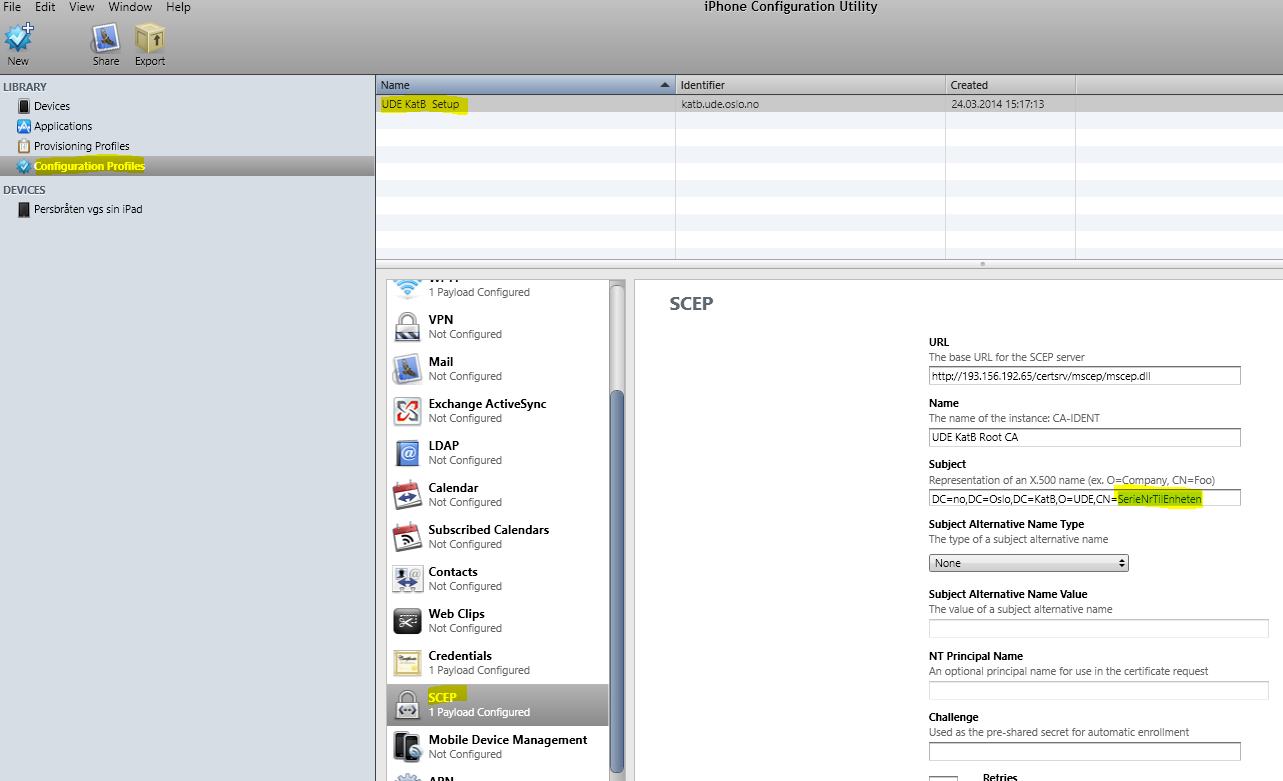Screen dimensions: 1283x781
Task: Select Configuration Profiles in the sidebar
Action: 89,166
